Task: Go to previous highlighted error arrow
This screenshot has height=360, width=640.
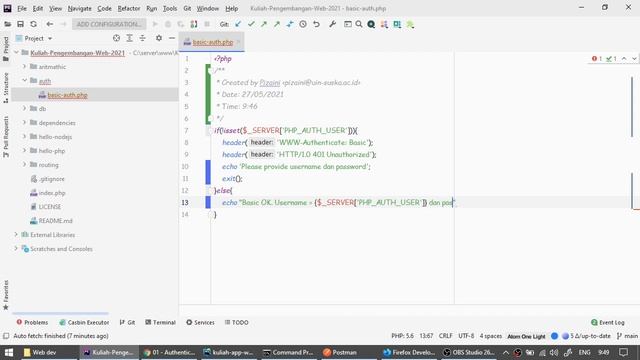Action: click(624, 59)
